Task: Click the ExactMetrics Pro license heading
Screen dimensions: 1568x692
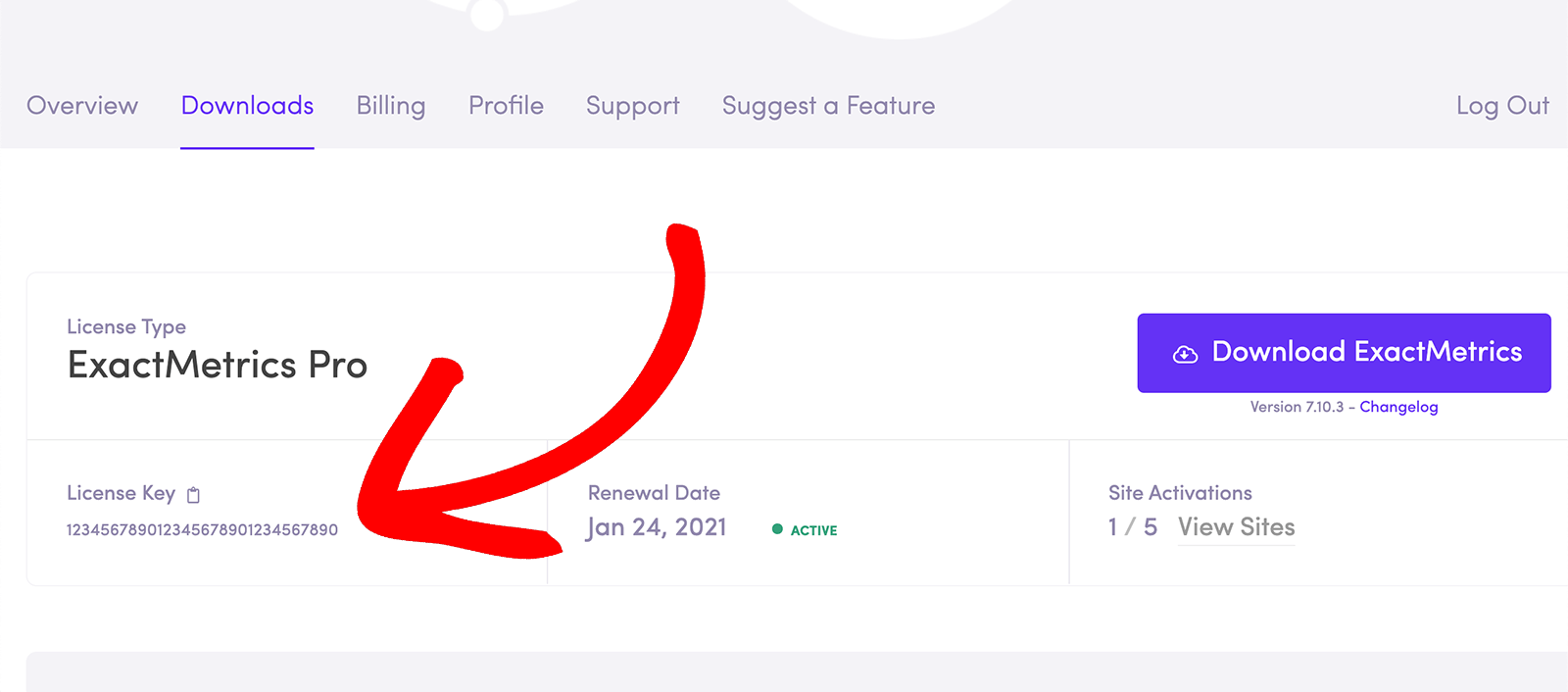Action: point(218,366)
